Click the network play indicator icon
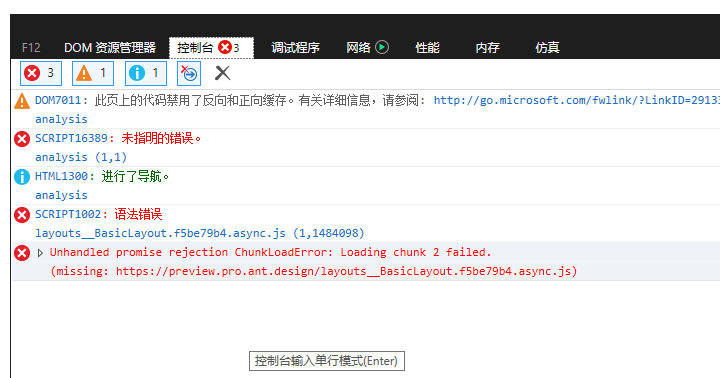The image size is (720, 378). [382, 47]
